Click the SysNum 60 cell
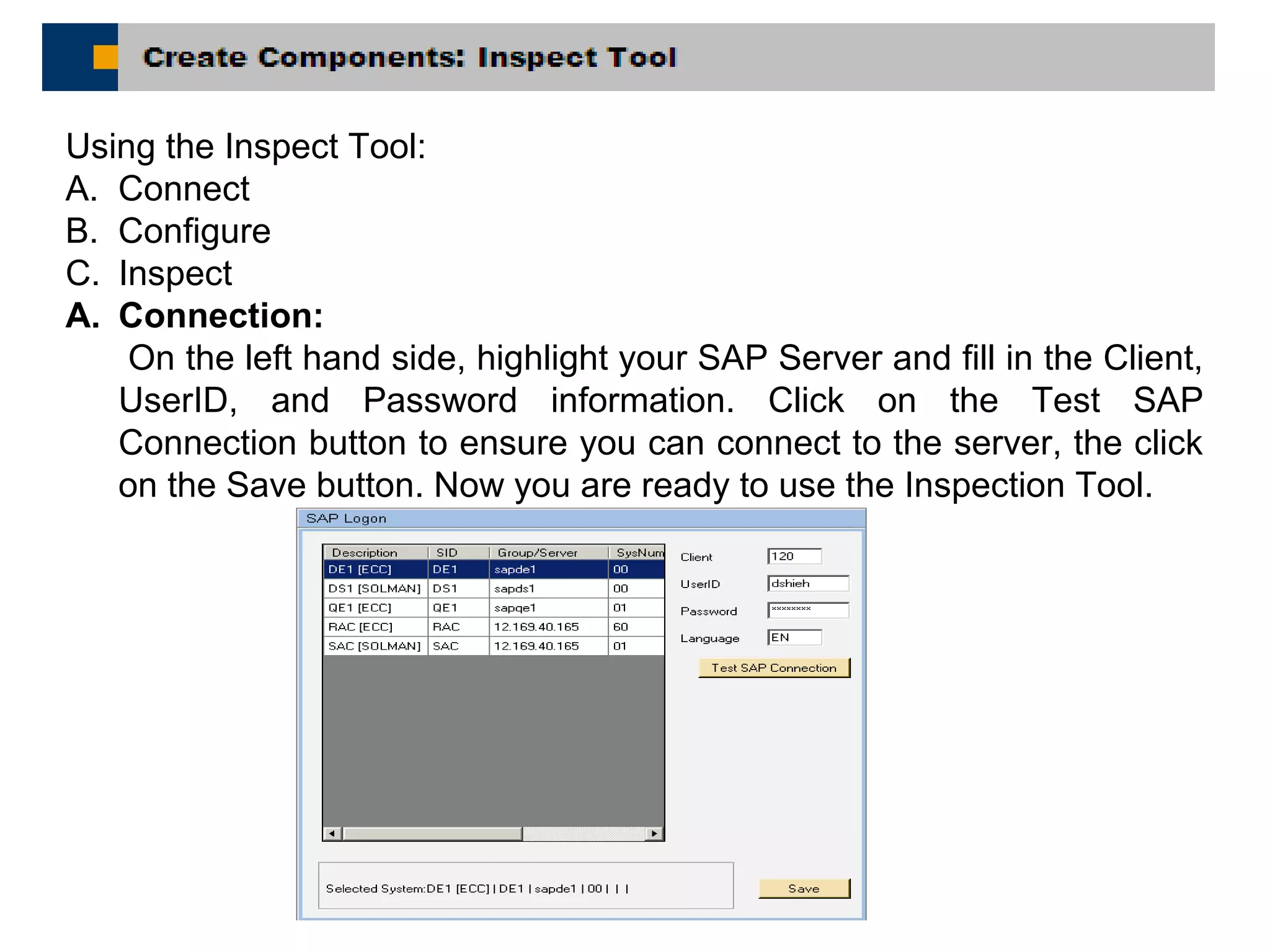The image size is (1270, 952). tap(636, 627)
